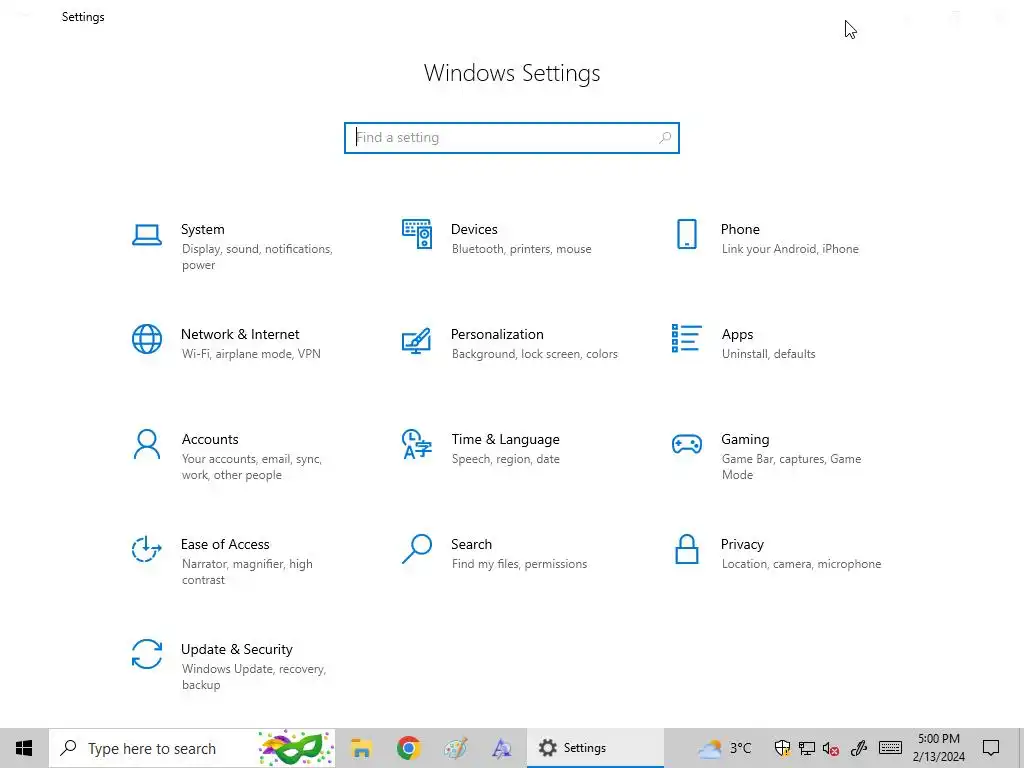Click the taskbar Type here to search box

click(192, 748)
